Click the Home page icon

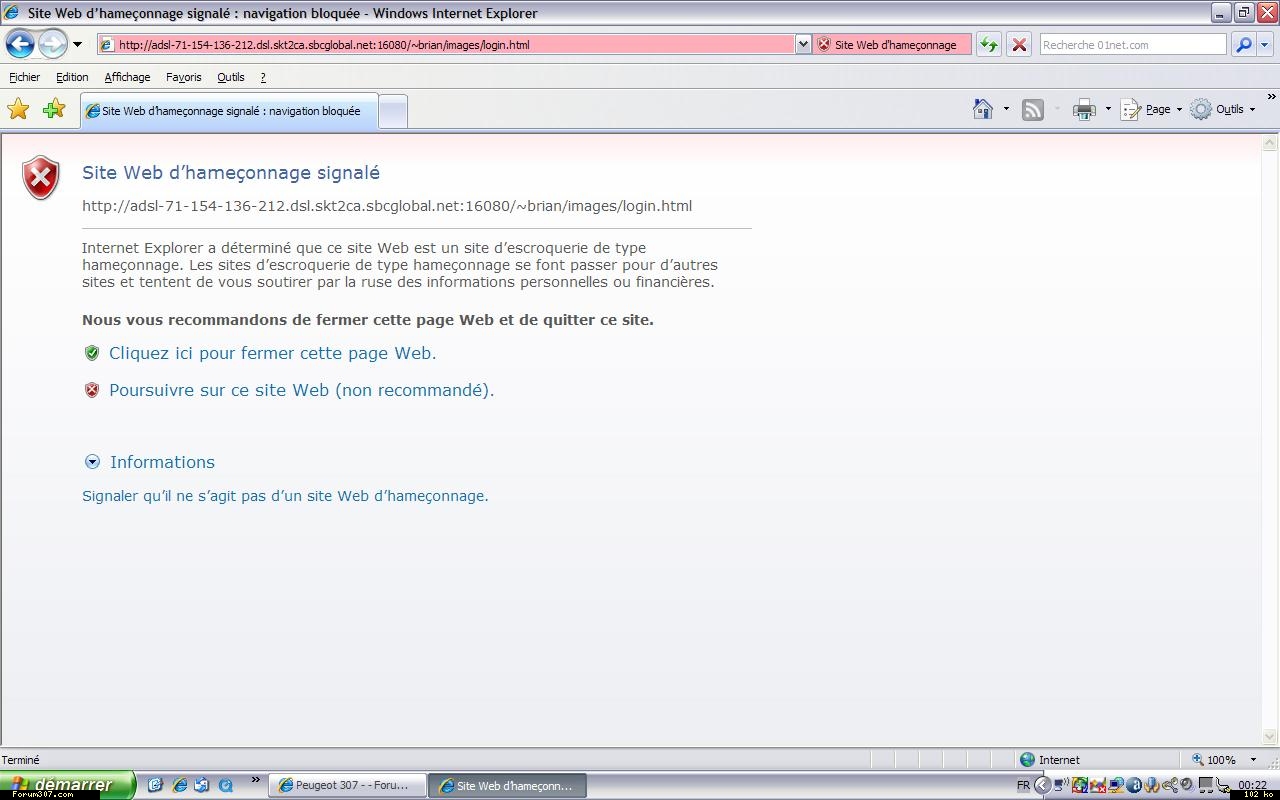(x=983, y=109)
